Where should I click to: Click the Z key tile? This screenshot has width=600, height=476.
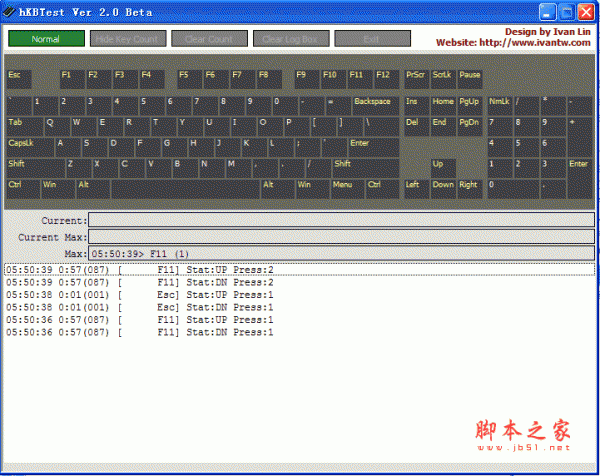79,168
